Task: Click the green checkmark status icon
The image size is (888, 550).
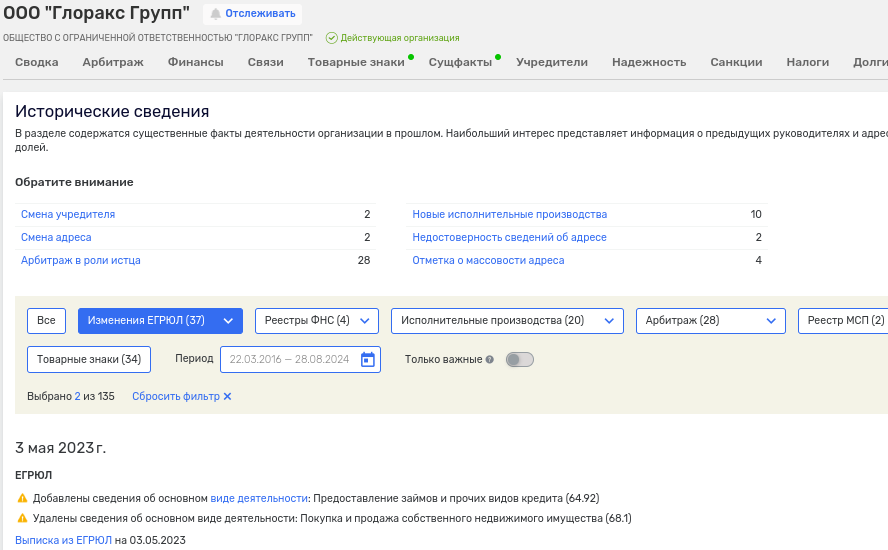Action: 332,38
